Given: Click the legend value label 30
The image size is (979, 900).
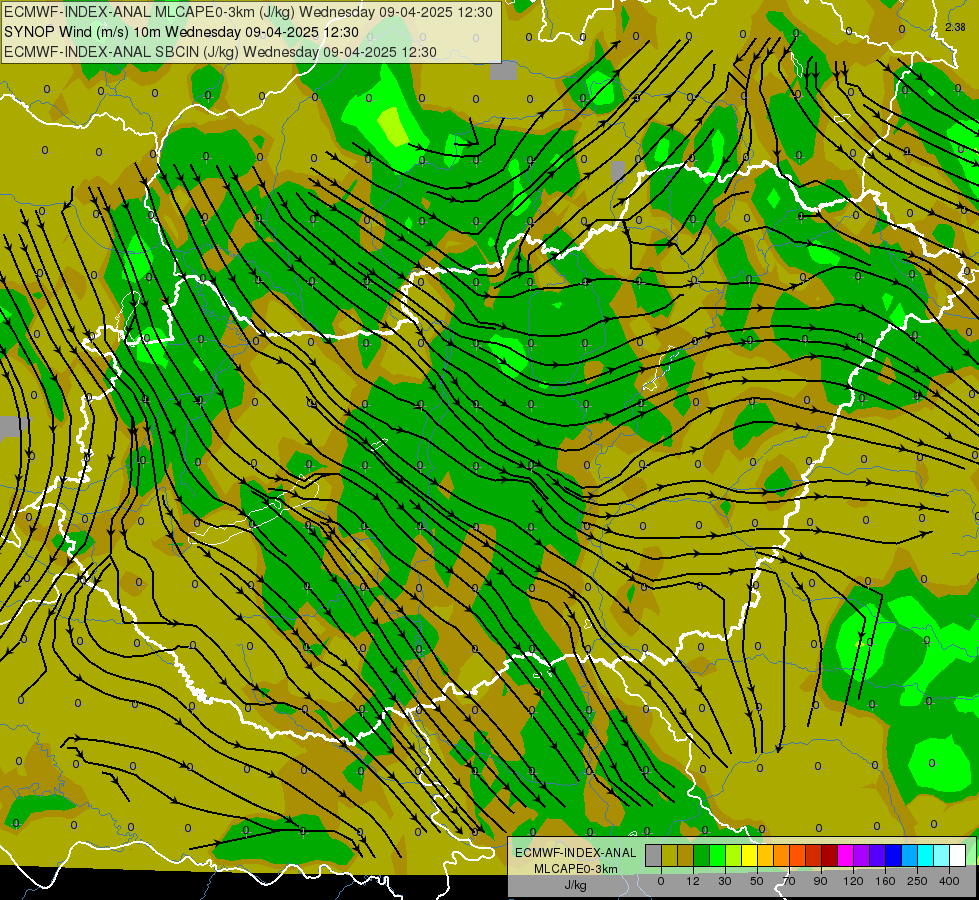Looking at the screenshot, I should [x=725, y=882].
